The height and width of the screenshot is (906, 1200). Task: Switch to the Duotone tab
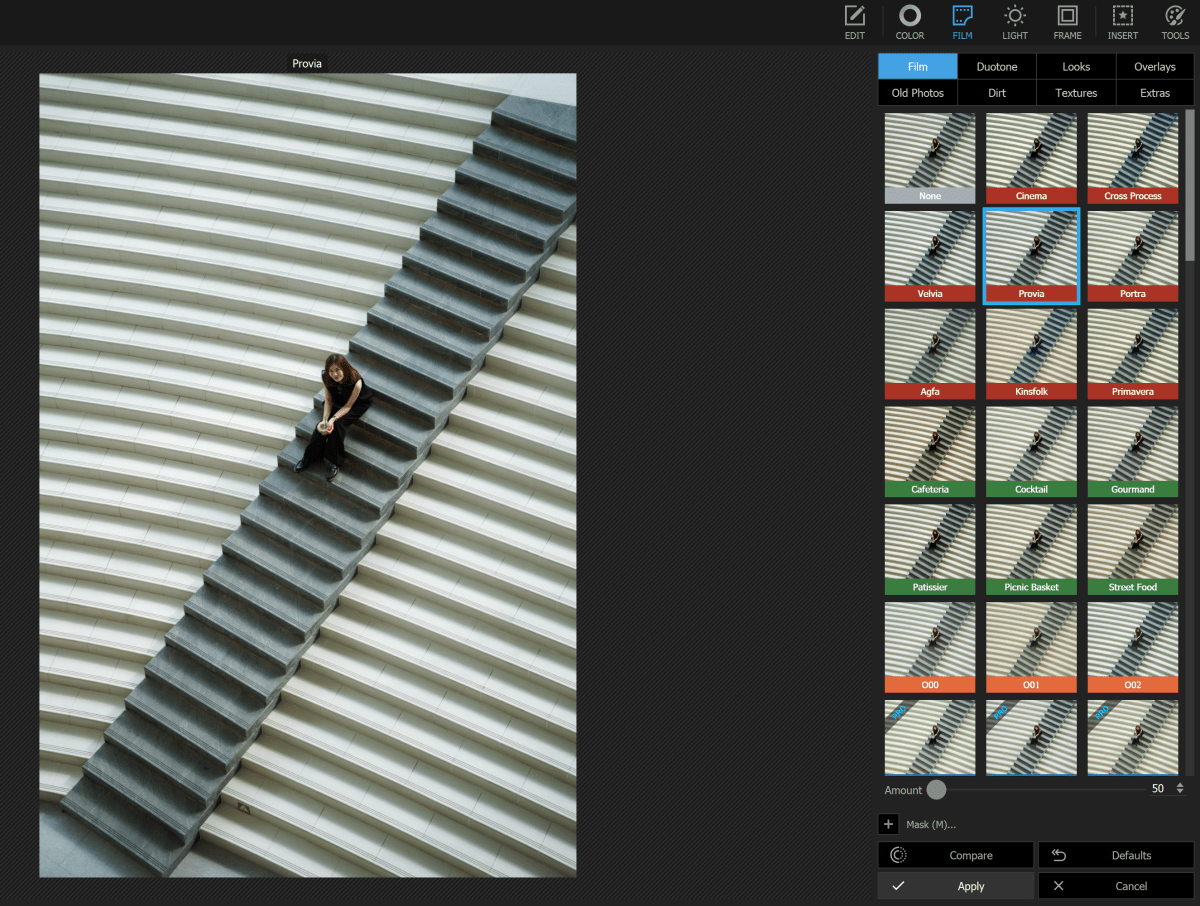996,67
